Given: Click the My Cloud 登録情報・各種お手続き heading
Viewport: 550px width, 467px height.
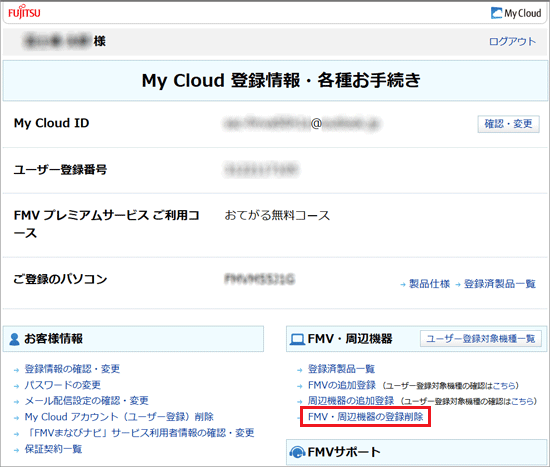Looking at the screenshot, I should point(281,80).
